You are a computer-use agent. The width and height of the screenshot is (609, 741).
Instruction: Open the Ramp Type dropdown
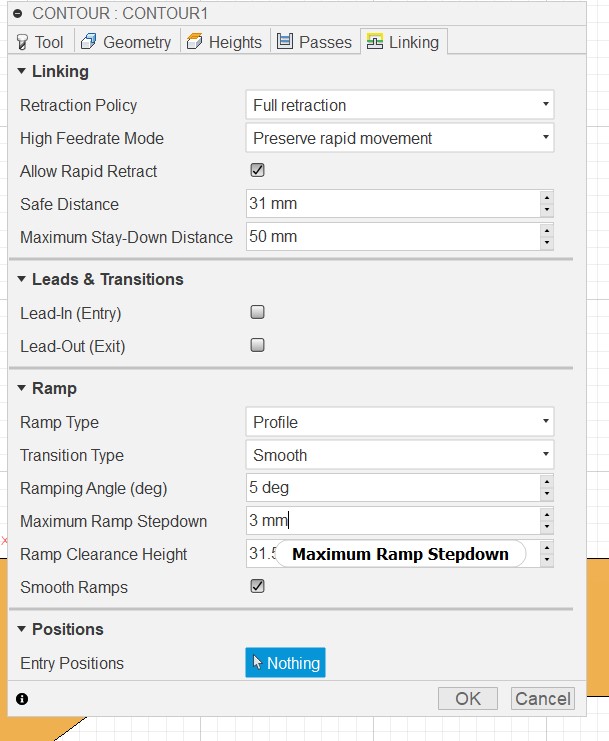point(399,422)
